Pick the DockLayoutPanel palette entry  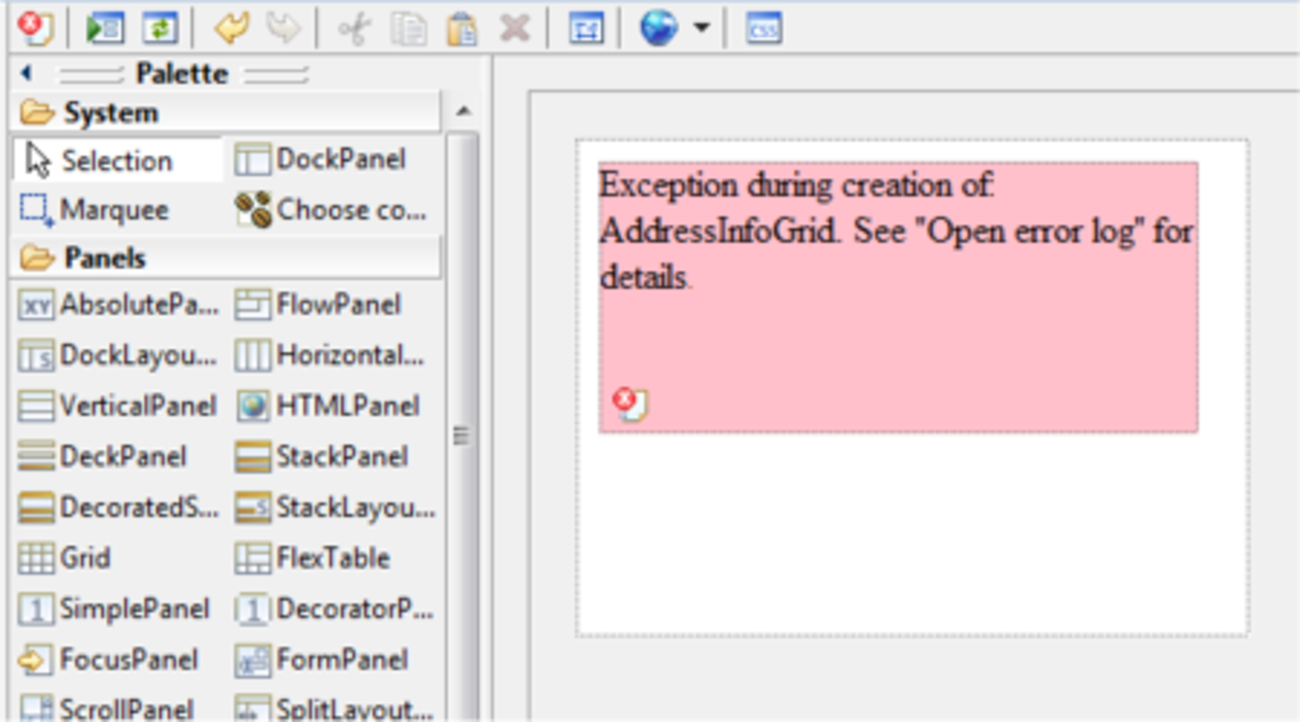click(x=118, y=355)
